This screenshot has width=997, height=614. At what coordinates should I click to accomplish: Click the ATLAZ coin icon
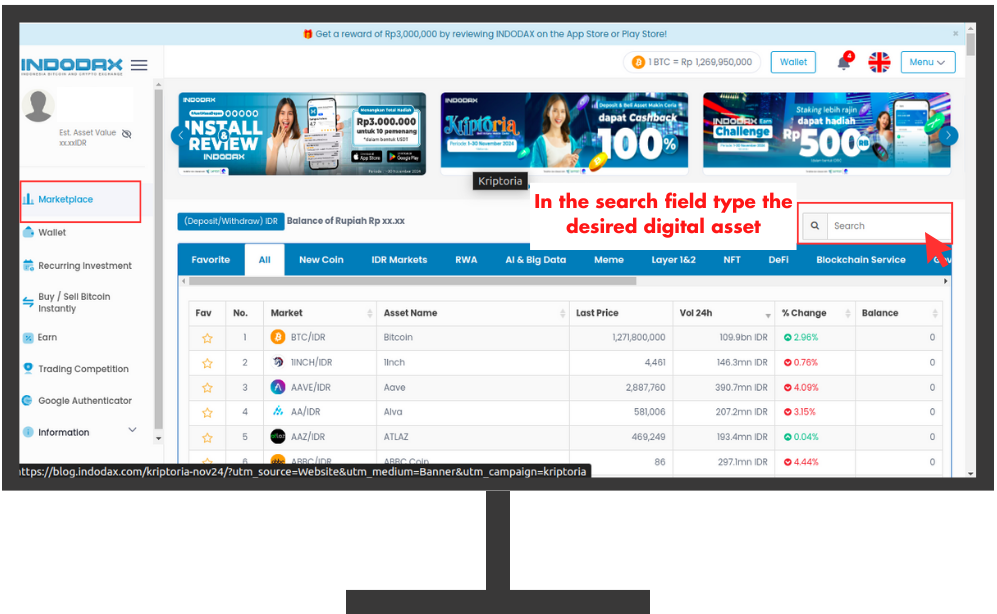(x=278, y=436)
